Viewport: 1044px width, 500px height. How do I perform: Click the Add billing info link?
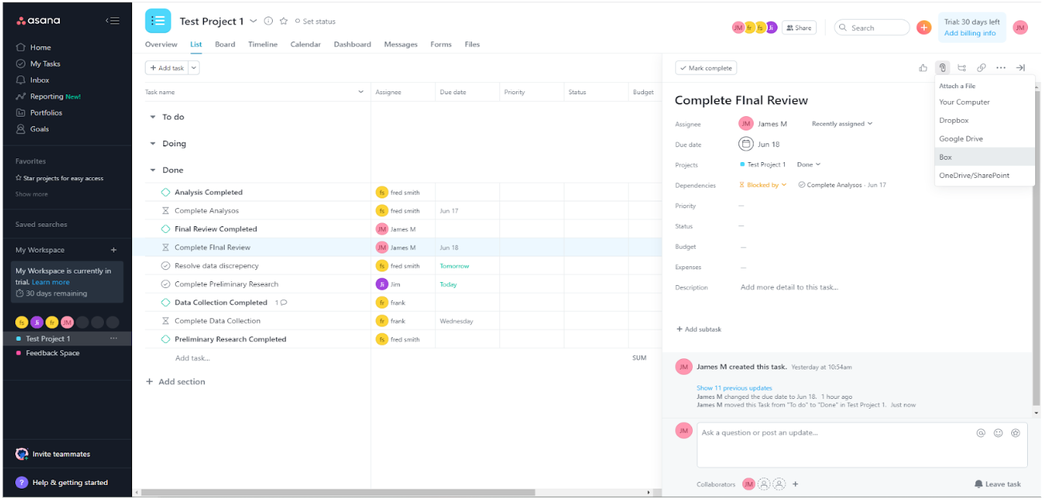pos(970,33)
